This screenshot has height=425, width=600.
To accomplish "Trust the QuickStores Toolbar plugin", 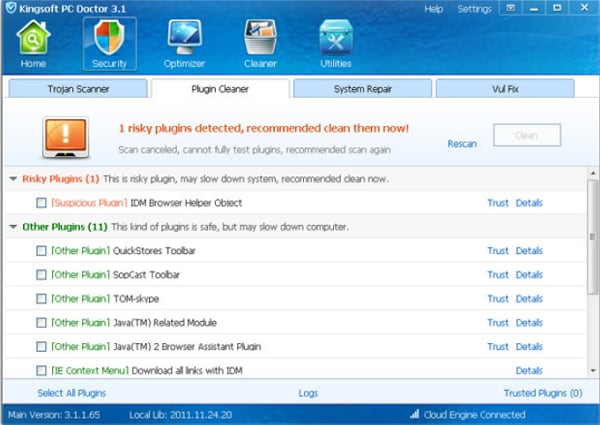I will [498, 251].
